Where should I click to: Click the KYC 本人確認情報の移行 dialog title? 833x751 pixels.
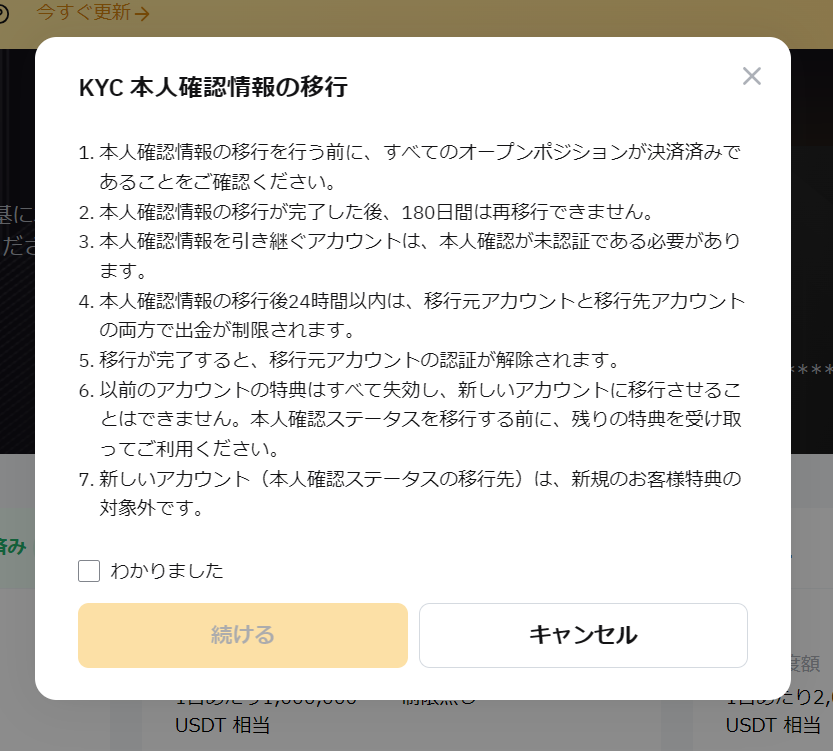click(x=213, y=88)
